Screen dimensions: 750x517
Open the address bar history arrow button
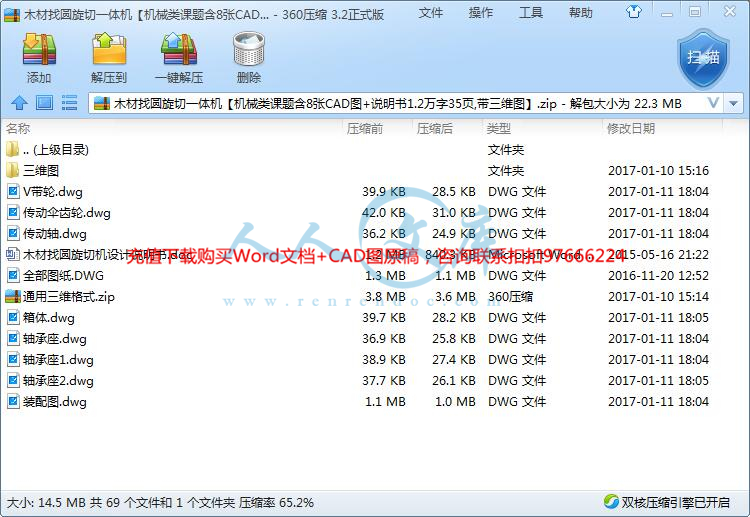pos(734,103)
